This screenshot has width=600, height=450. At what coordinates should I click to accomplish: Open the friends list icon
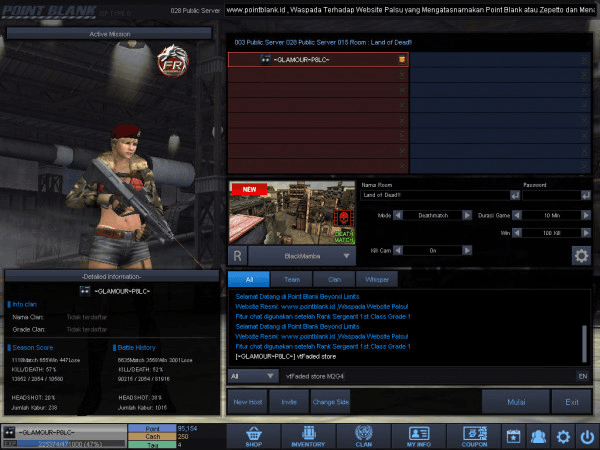[538, 437]
